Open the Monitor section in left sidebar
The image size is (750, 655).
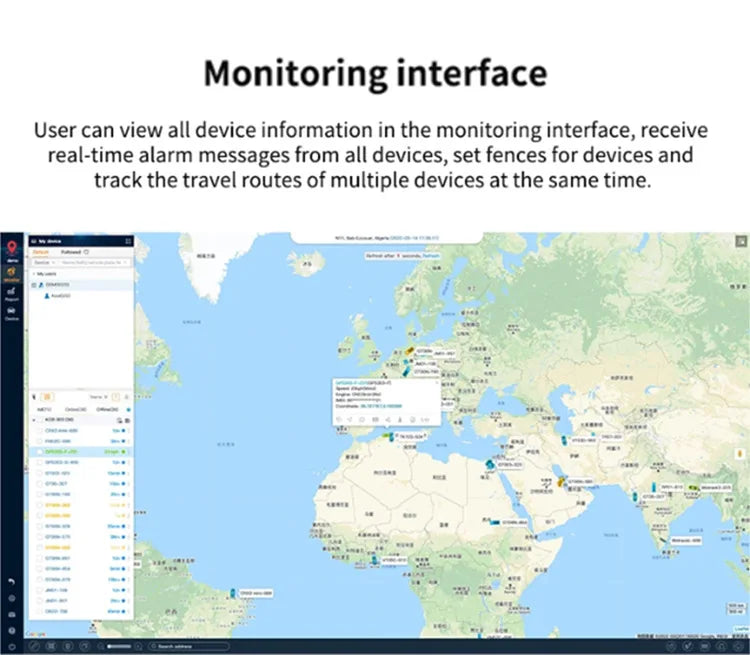pos(11,275)
